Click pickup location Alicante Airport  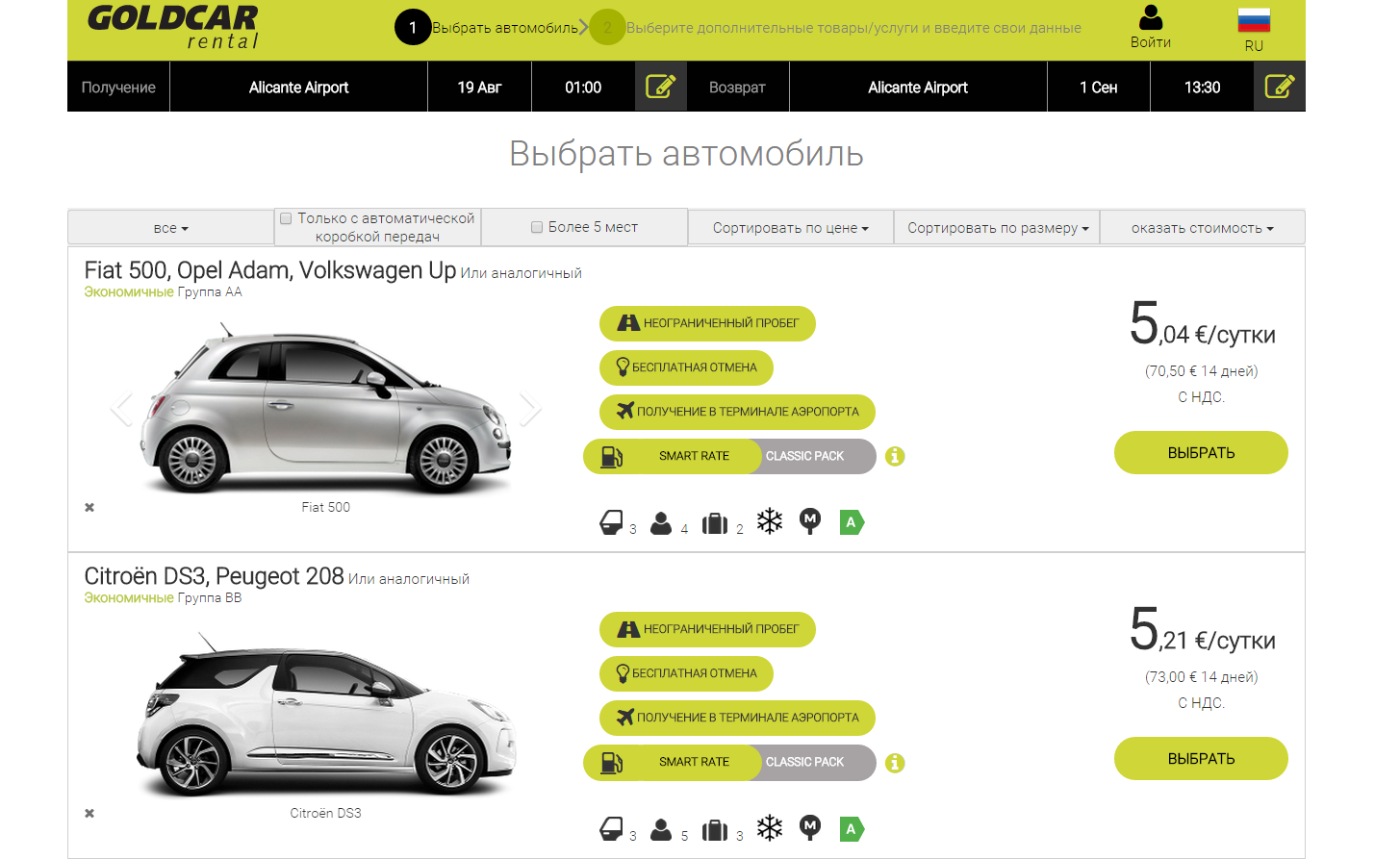coord(298,87)
